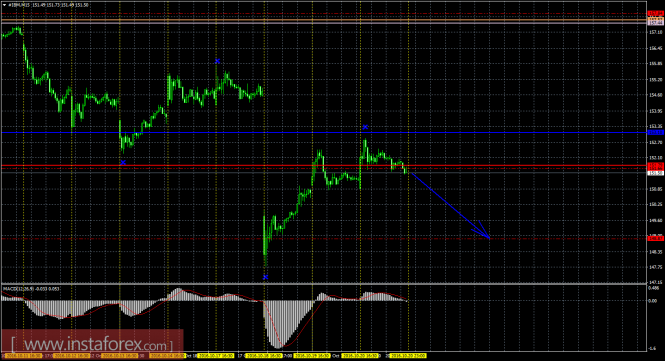Click the 2016.10.20 21:00 date marker on time axis
This screenshot has height=361, width=665.
[x=408, y=356]
